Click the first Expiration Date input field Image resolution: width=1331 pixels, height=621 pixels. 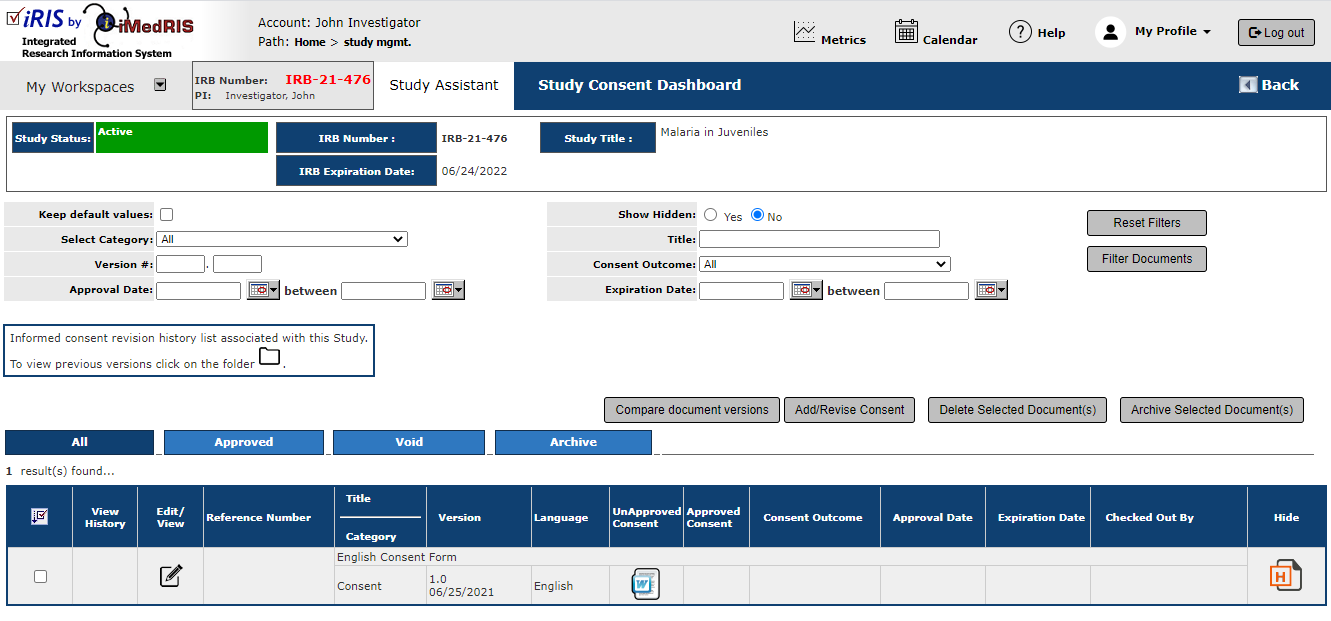pyautogui.click(x=742, y=291)
